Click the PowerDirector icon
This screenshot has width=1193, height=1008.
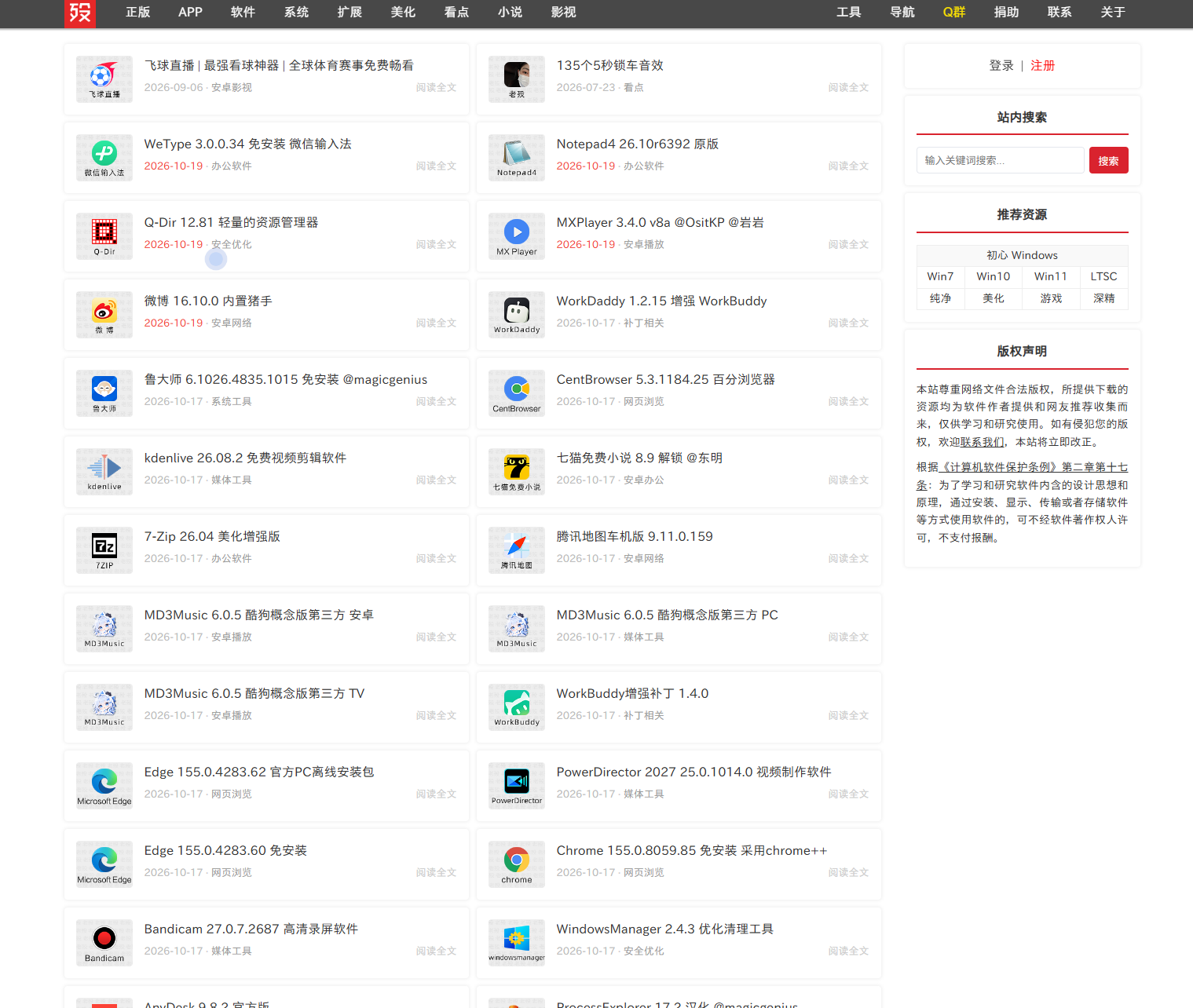[x=517, y=786]
